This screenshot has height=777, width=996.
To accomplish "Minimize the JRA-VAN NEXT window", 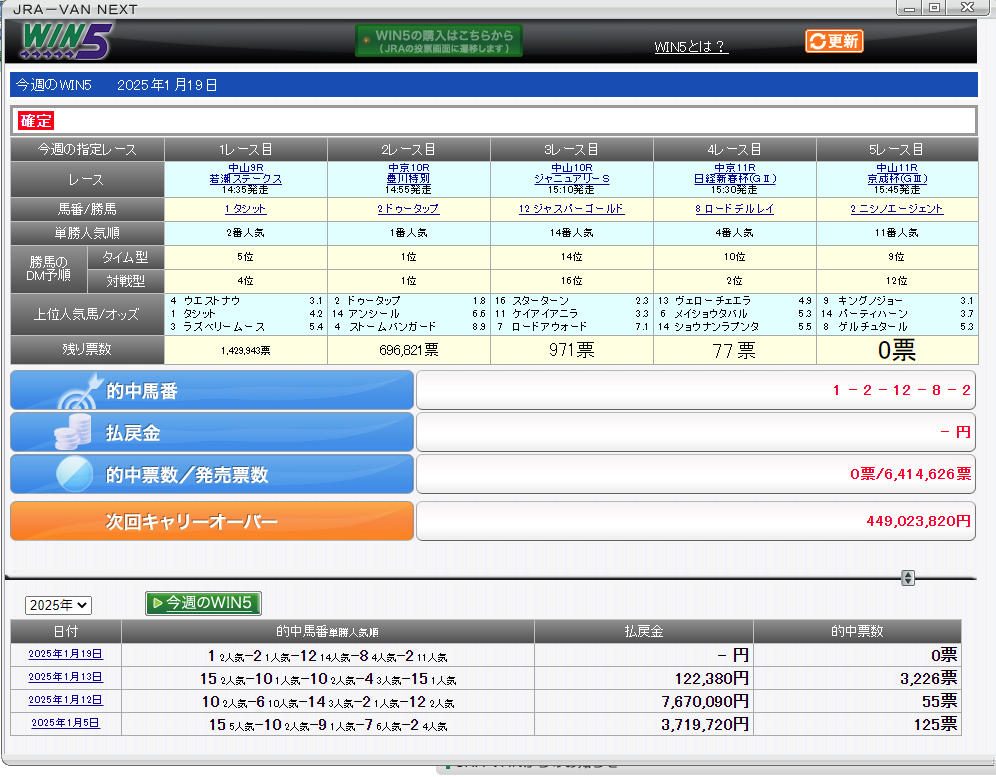I will pyautogui.click(x=909, y=8).
